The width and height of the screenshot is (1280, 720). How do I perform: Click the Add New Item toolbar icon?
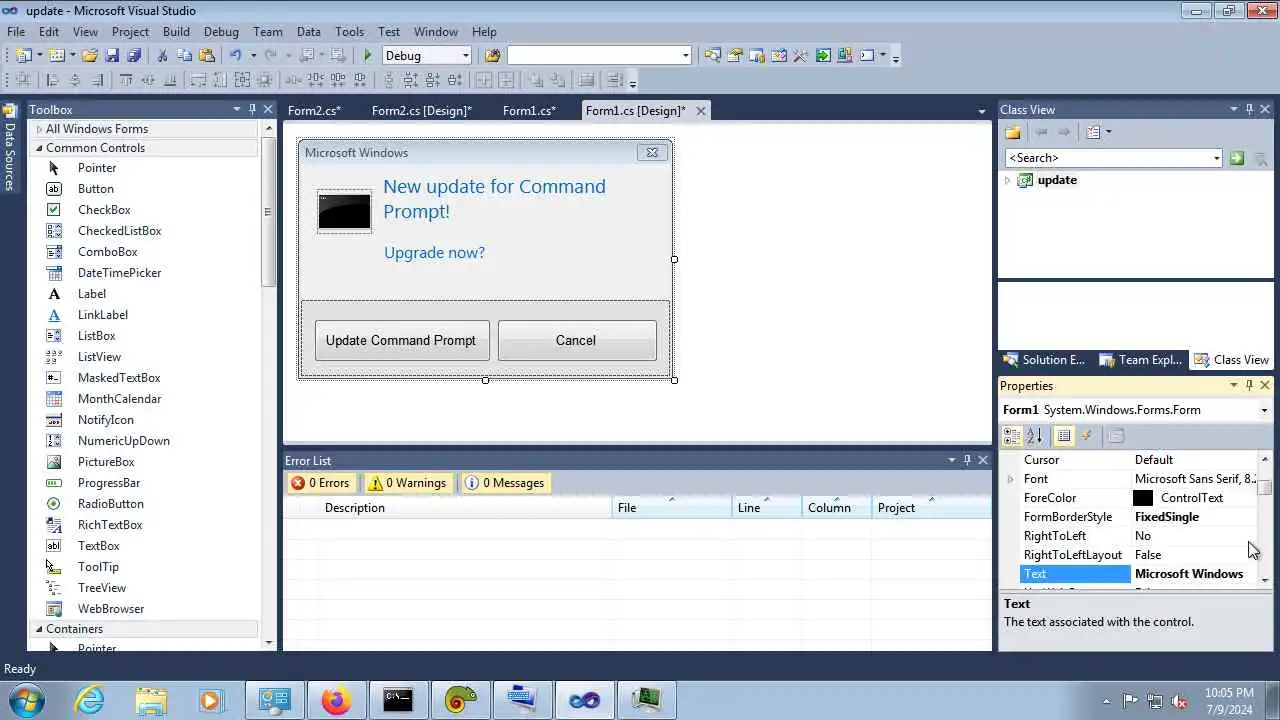click(57, 56)
